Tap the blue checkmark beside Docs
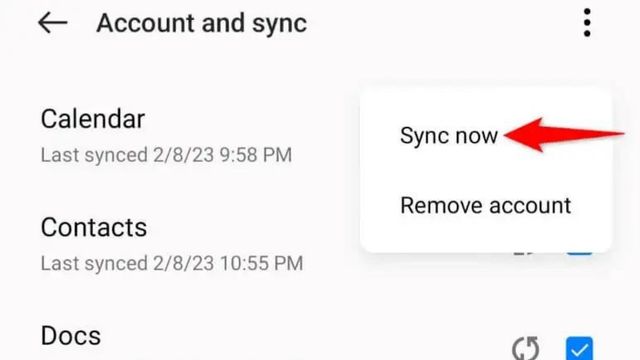Viewport: 640px width, 360px height. 579,349
